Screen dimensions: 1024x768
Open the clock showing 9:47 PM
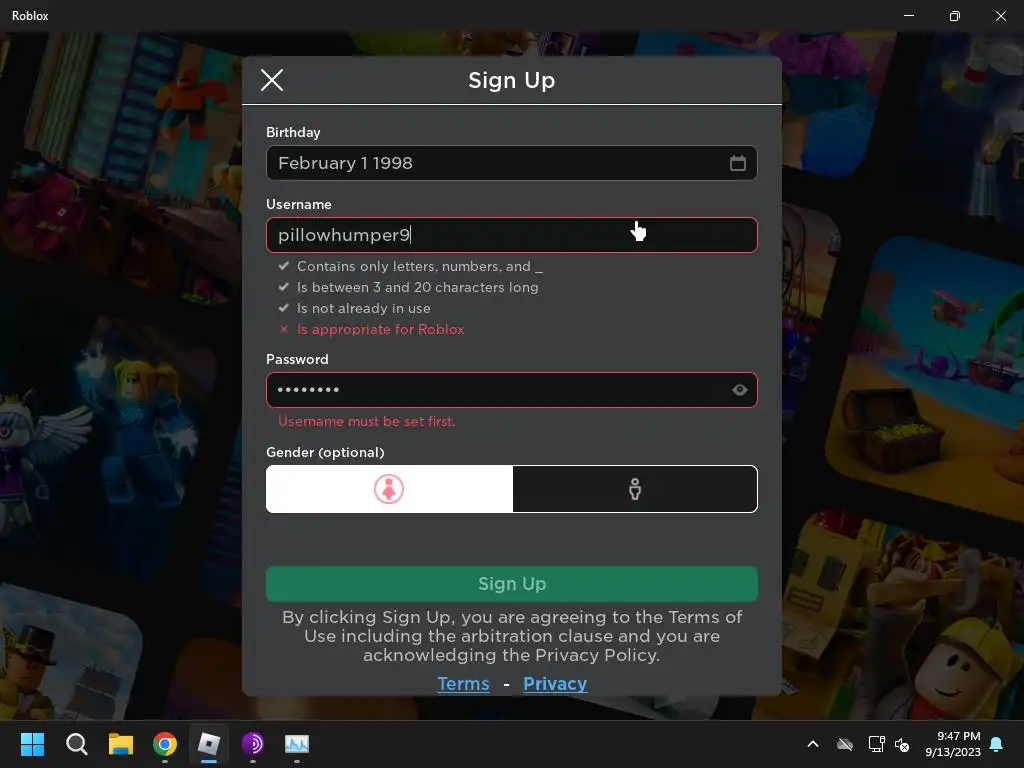[953, 744]
